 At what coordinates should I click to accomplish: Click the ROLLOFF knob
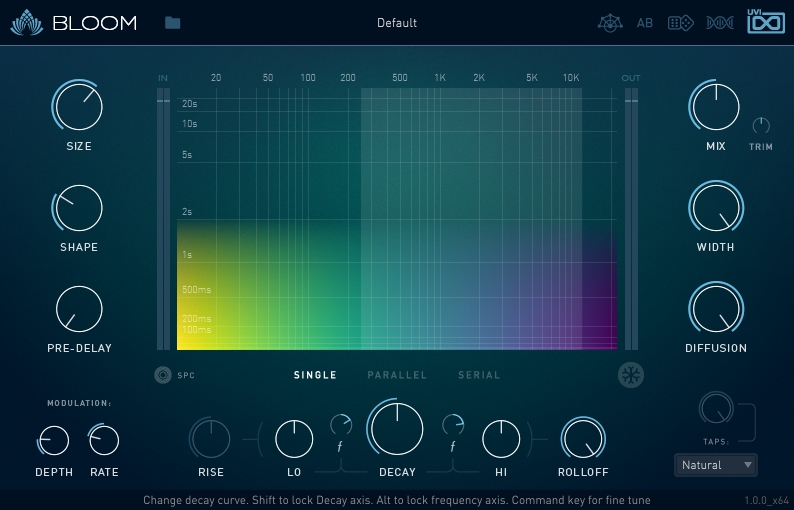tap(583, 439)
